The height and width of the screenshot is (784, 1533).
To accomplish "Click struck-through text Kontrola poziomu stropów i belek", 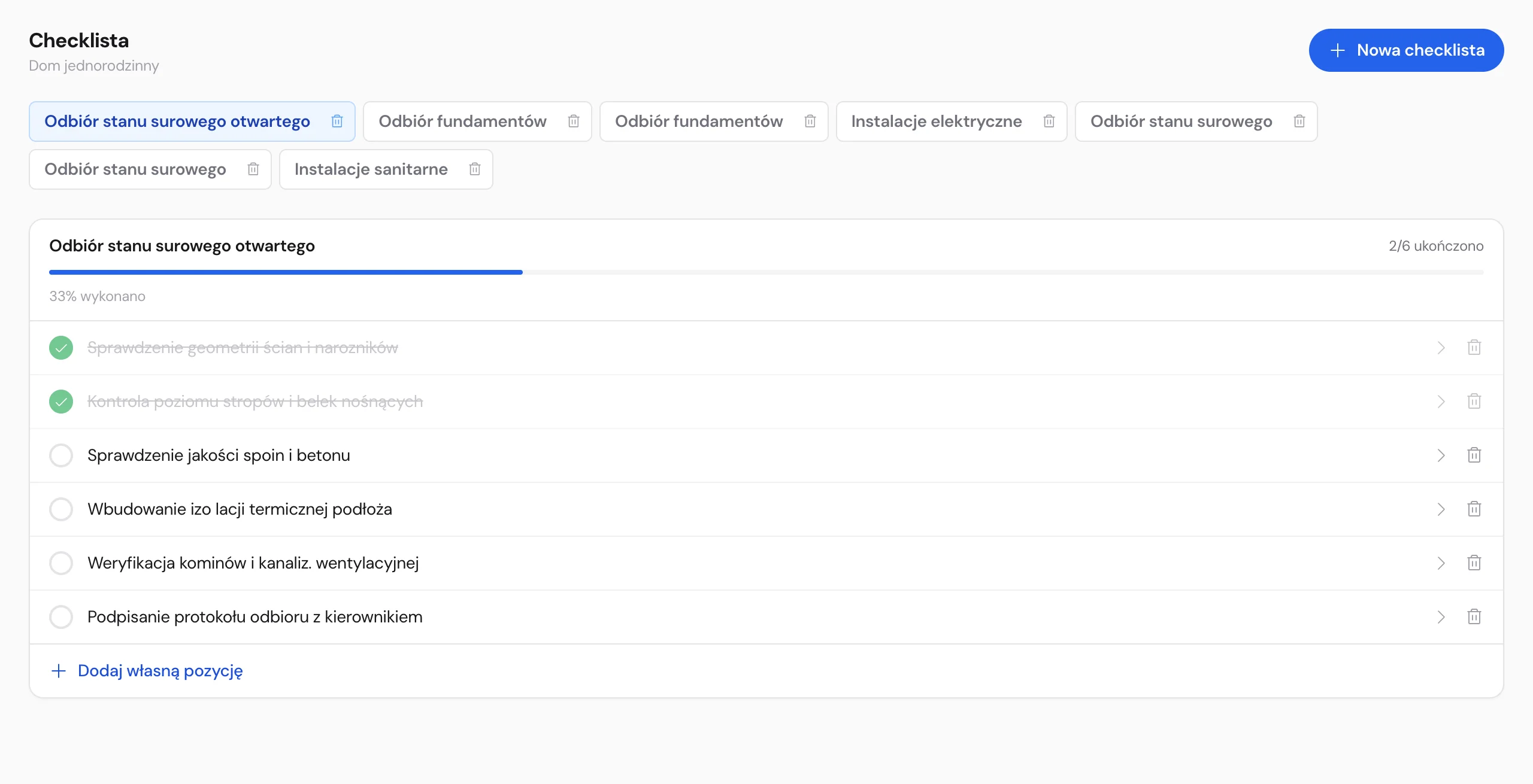I will [255, 402].
